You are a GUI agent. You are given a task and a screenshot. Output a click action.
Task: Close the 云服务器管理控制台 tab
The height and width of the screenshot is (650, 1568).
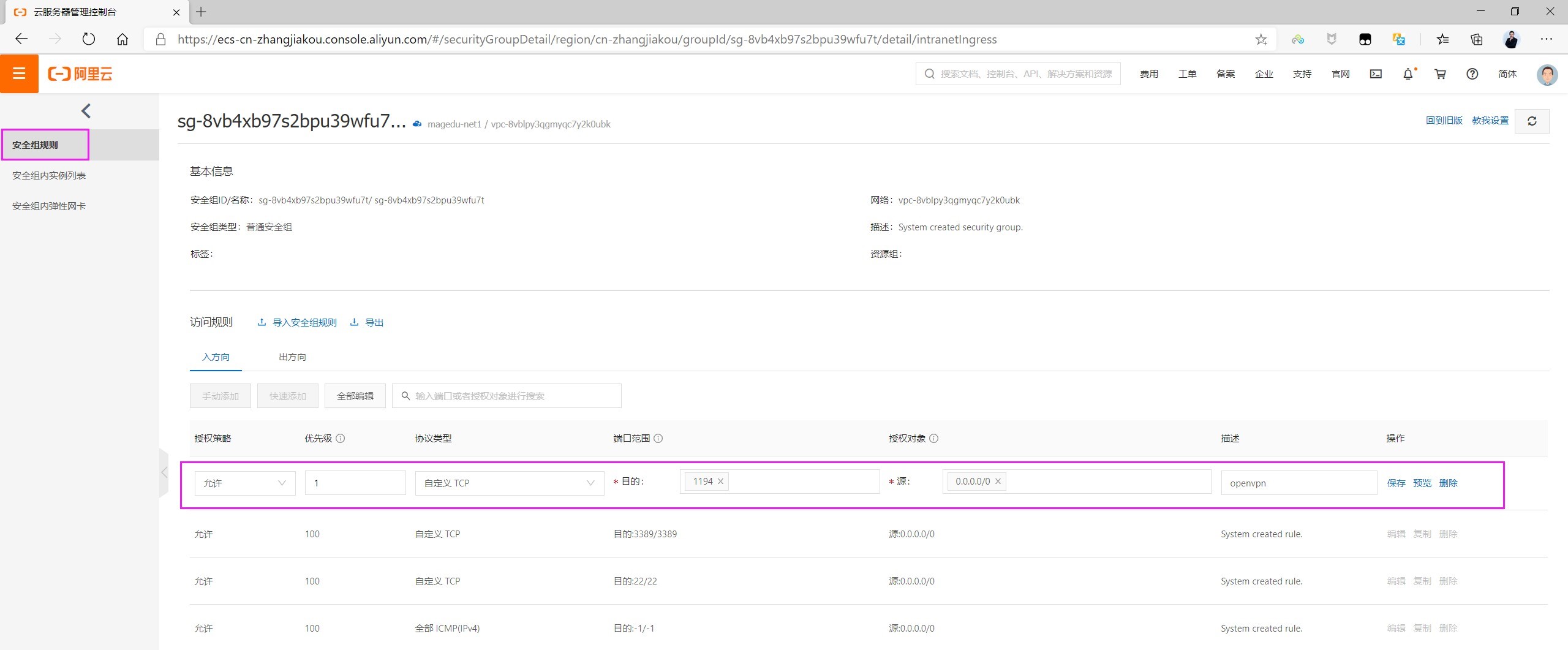[176, 12]
